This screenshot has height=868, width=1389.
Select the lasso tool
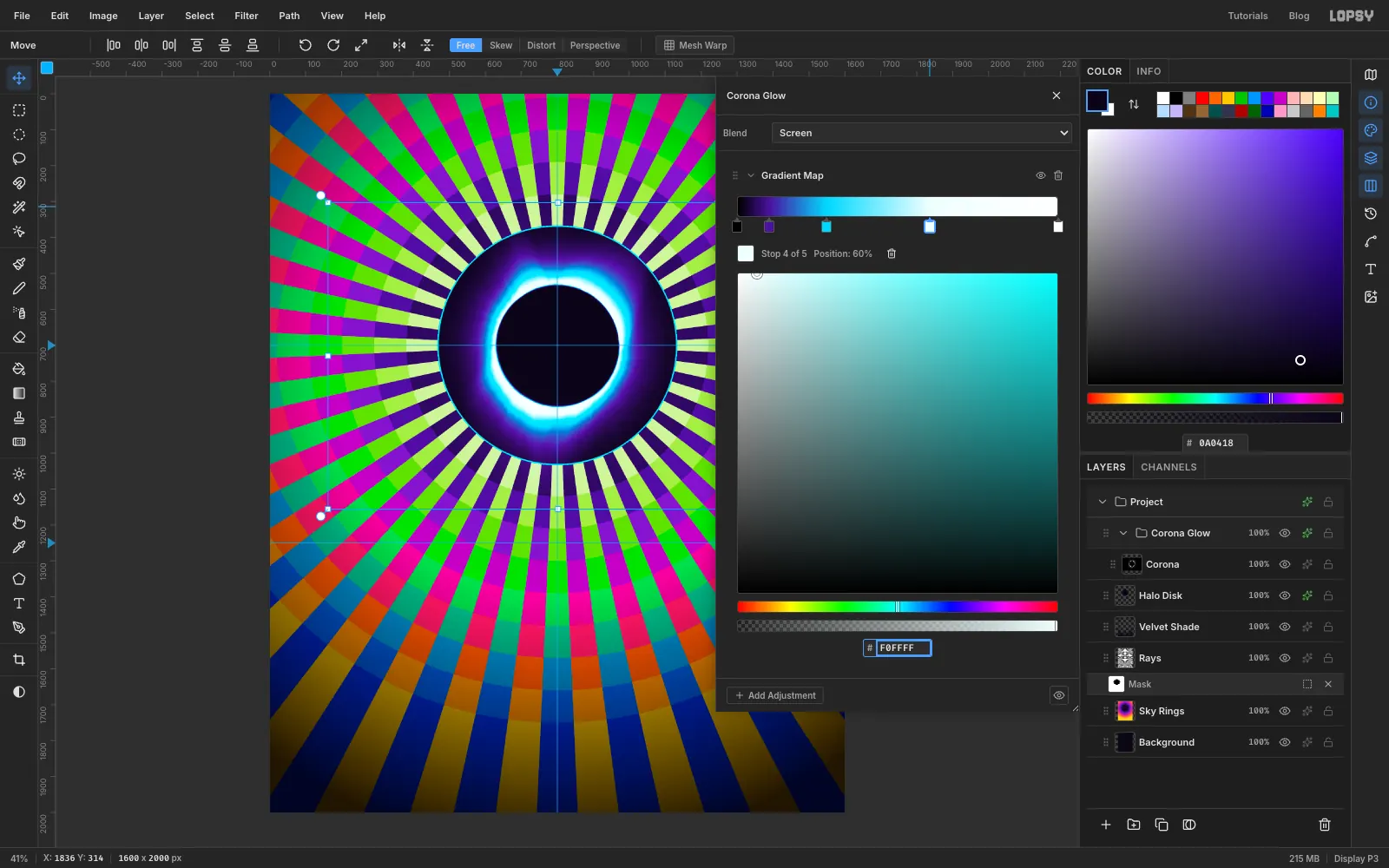19,159
